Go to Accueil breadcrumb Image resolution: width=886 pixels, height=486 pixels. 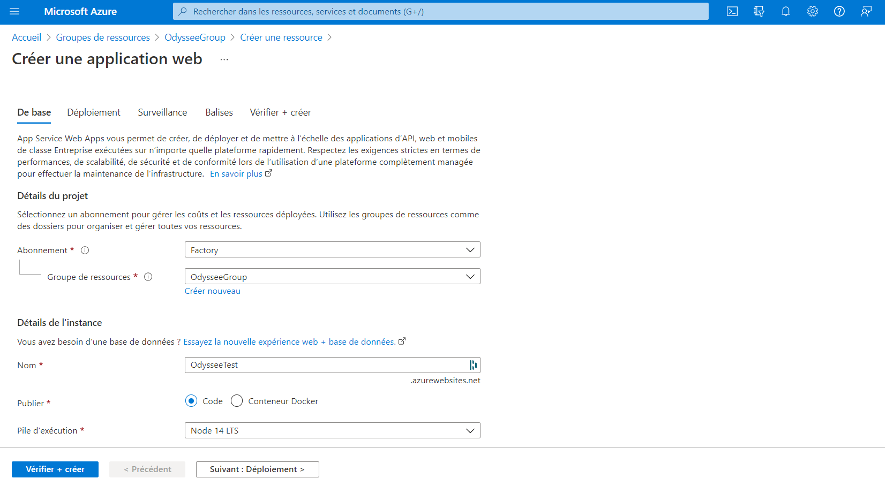pos(27,38)
